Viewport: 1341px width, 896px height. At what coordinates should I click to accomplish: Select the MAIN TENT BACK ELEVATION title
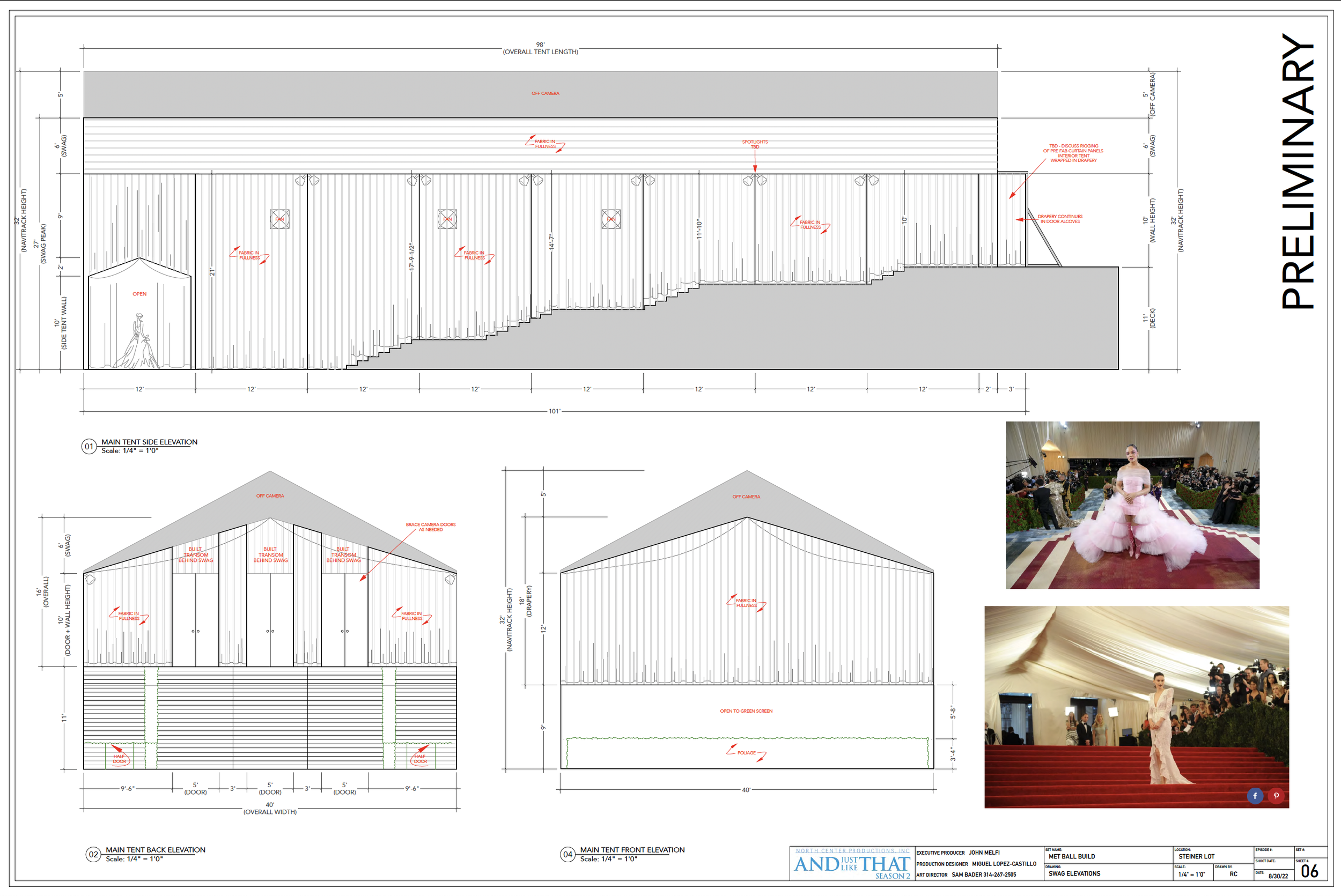pos(156,850)
